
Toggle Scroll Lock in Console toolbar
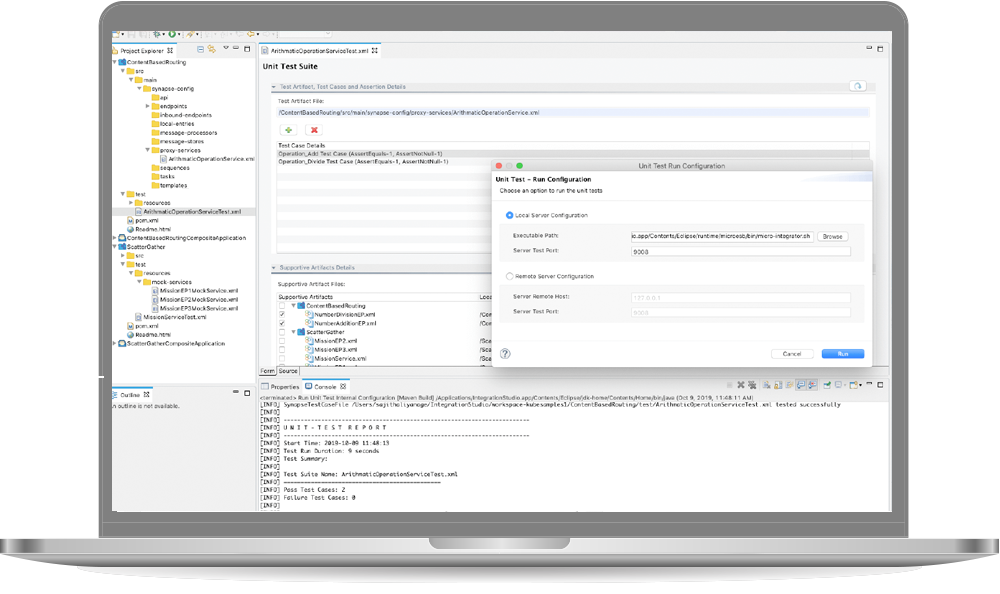pos(778,385)
